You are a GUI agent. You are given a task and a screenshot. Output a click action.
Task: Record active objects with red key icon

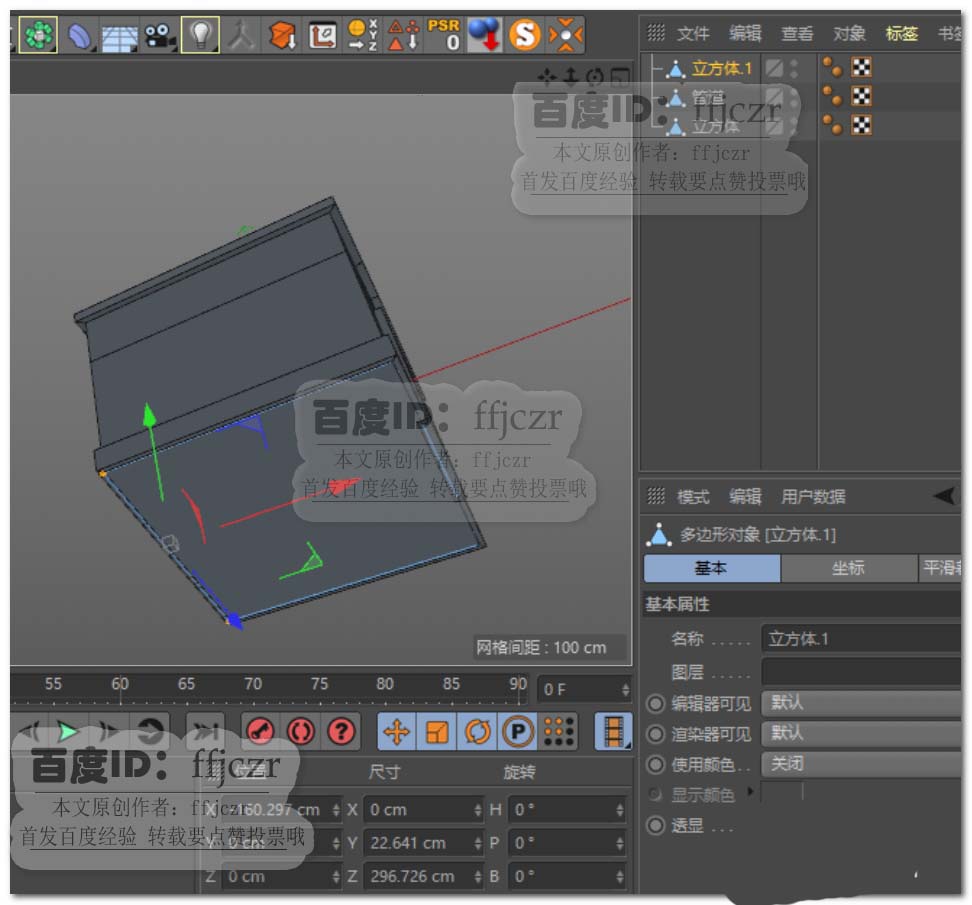point(260,732)
